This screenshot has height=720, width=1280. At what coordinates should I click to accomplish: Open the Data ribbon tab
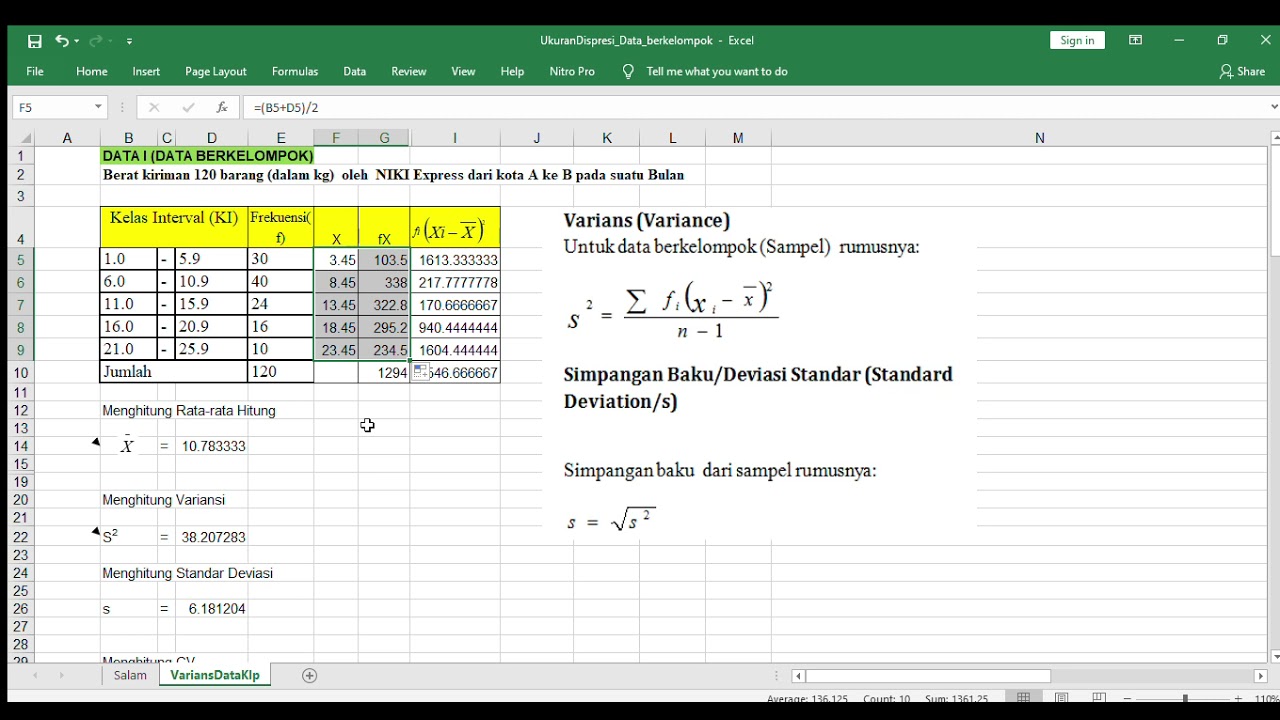point(355,71)
